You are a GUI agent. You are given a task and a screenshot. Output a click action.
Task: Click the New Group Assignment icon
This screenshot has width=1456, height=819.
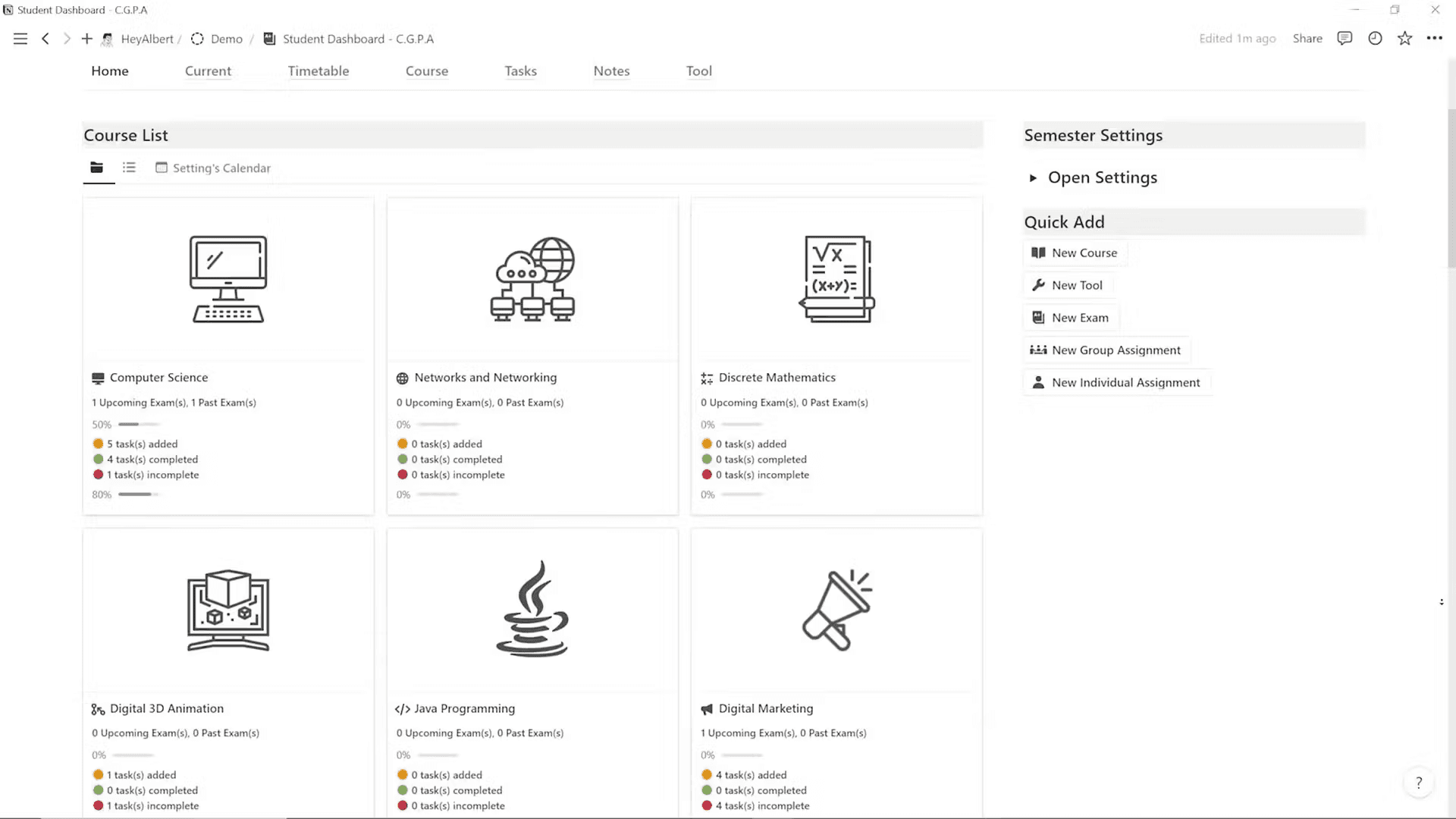coord(1038,349)
